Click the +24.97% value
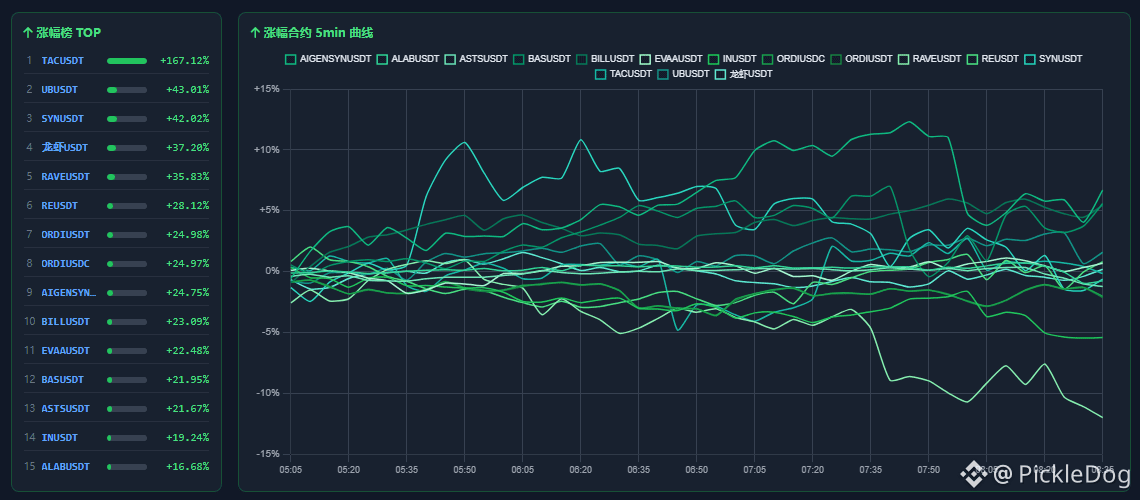This screenshot has width=1140, height=500. click(x=188, y=263)
